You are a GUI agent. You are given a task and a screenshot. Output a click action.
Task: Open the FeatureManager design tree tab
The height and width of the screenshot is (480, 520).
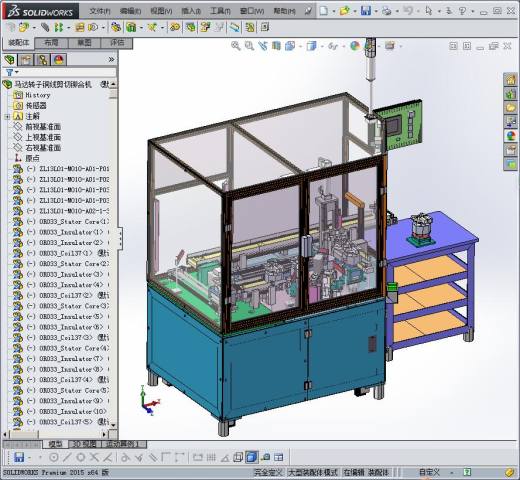click(10, 60)
